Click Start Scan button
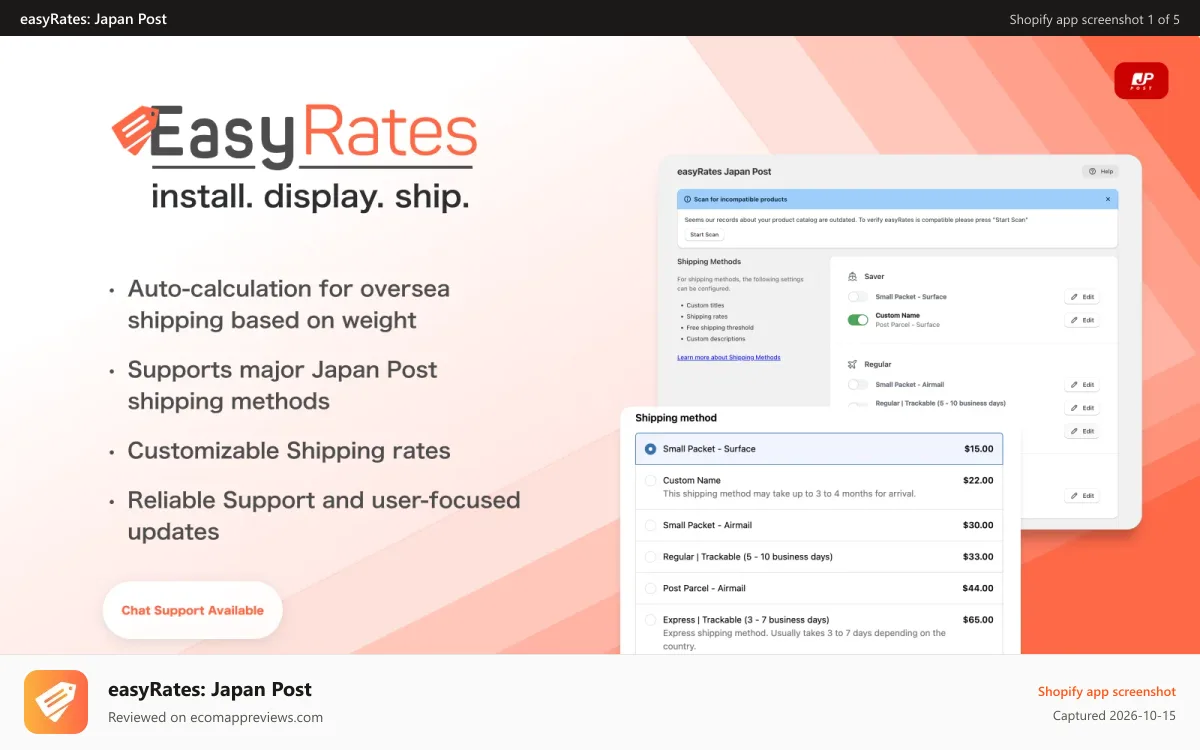1200x750 pixels. tap(704, 234)
